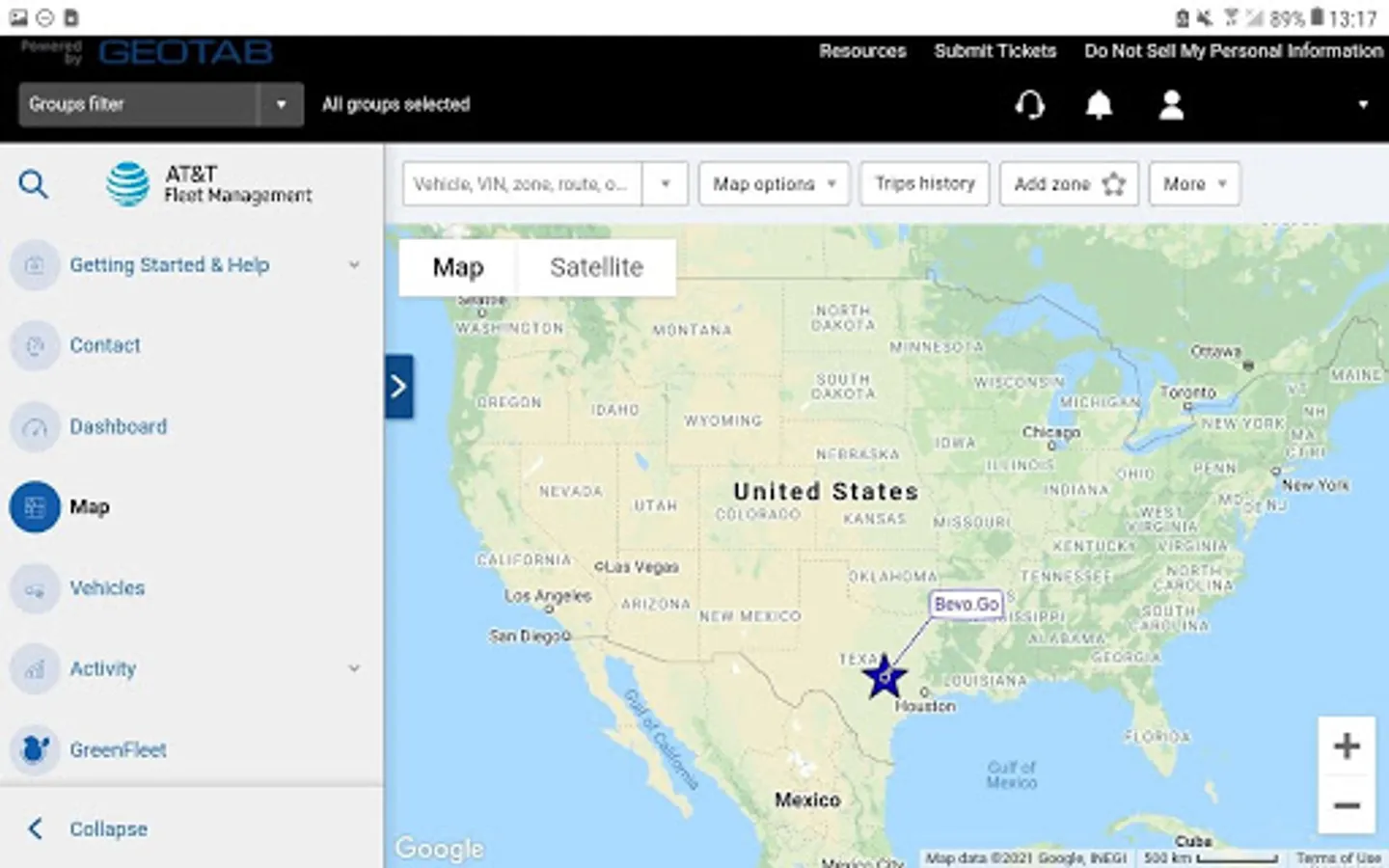Screen dimensions: 1389x868
Task: Open the Dashboard menu item
Action: pos(118,426)
